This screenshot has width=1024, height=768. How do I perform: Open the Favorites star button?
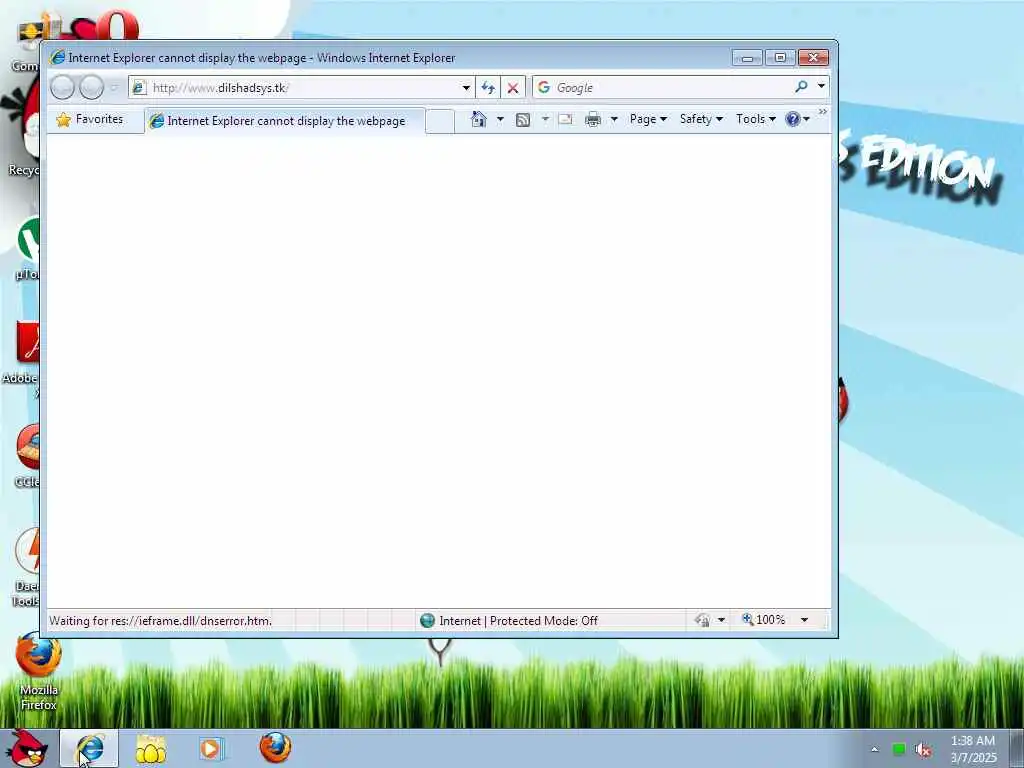tap(90, 120)
